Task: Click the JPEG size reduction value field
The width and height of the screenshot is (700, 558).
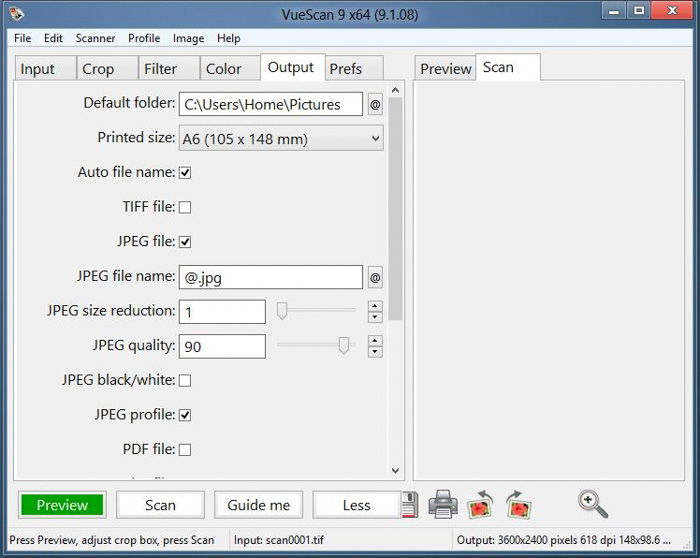Action: (222, 312)
